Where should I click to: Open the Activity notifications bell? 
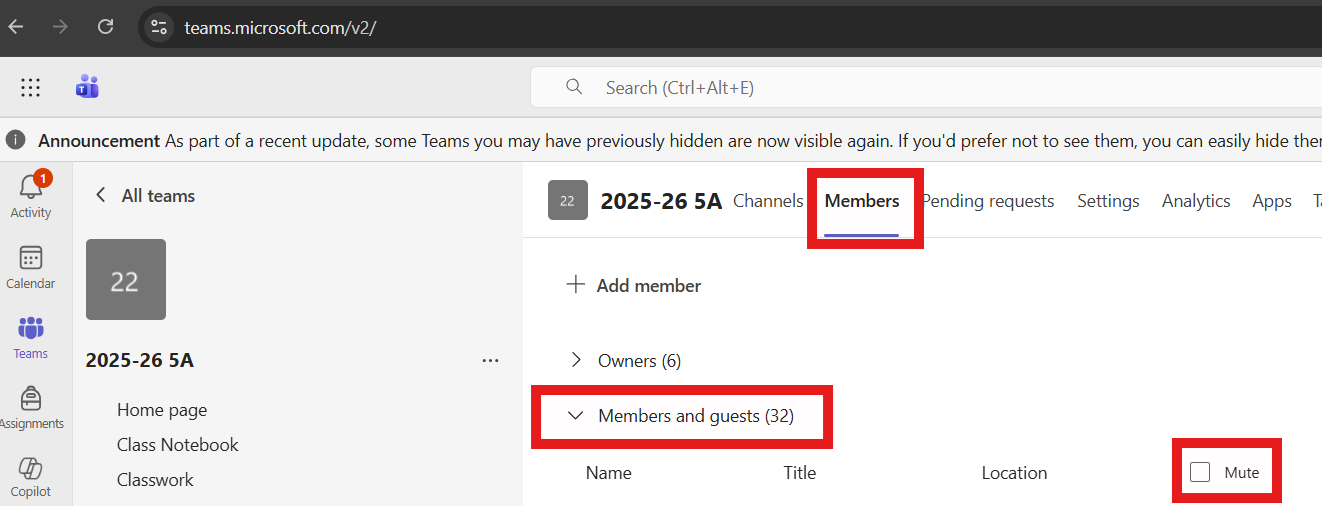(x=30, y=189)
